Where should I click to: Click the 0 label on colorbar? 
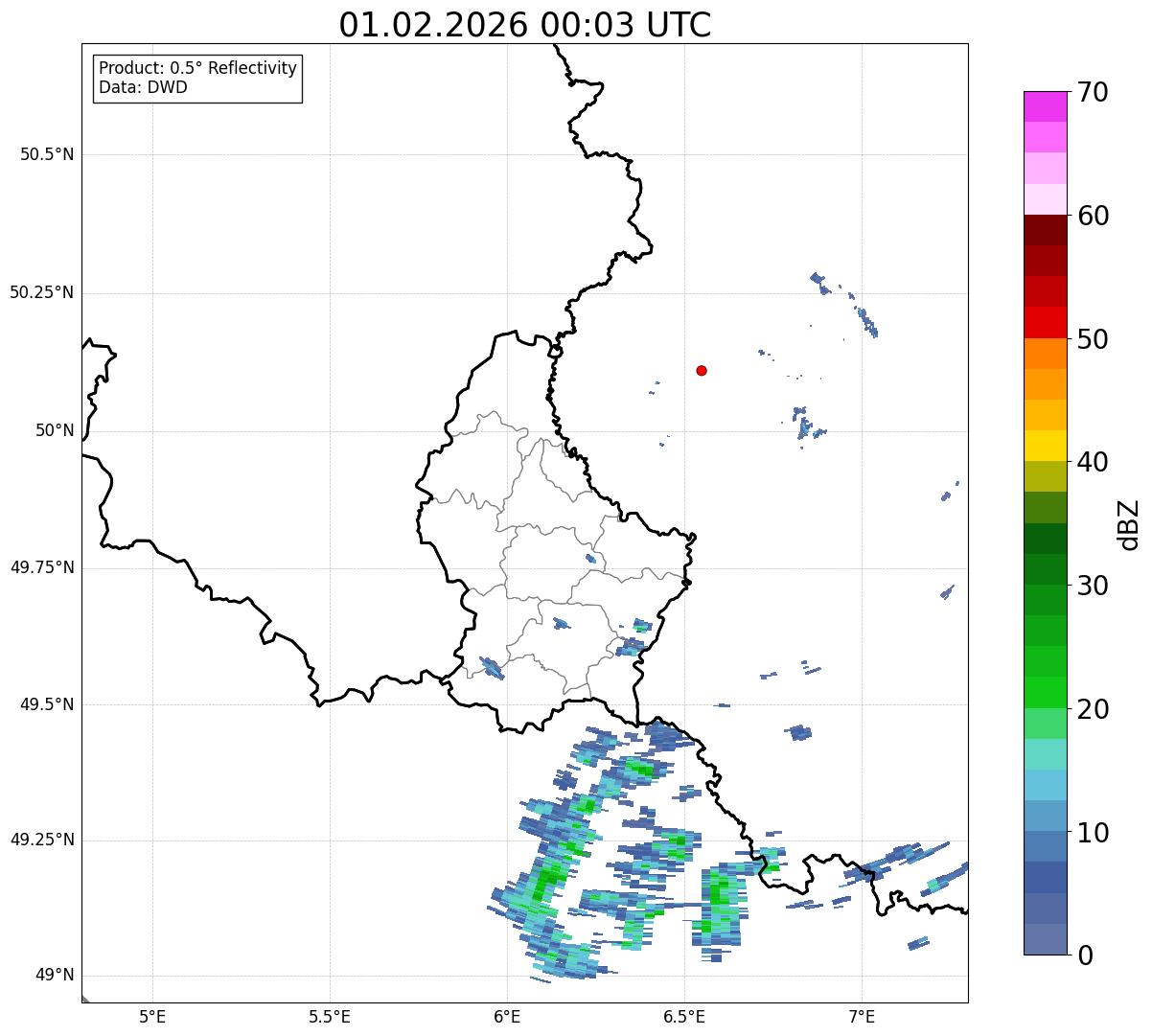(x=1085, y=955)
